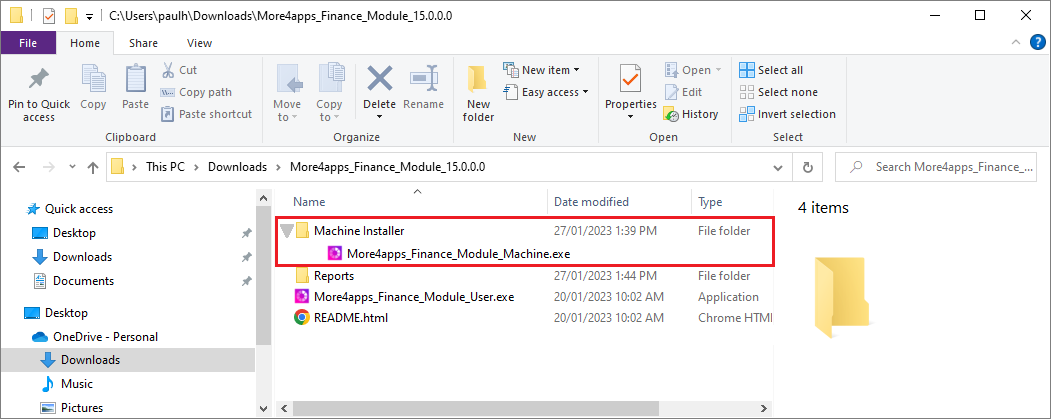The image size is (1052, 420).
Task: Switch to the View ribbon tab
Action: point(199,43)
